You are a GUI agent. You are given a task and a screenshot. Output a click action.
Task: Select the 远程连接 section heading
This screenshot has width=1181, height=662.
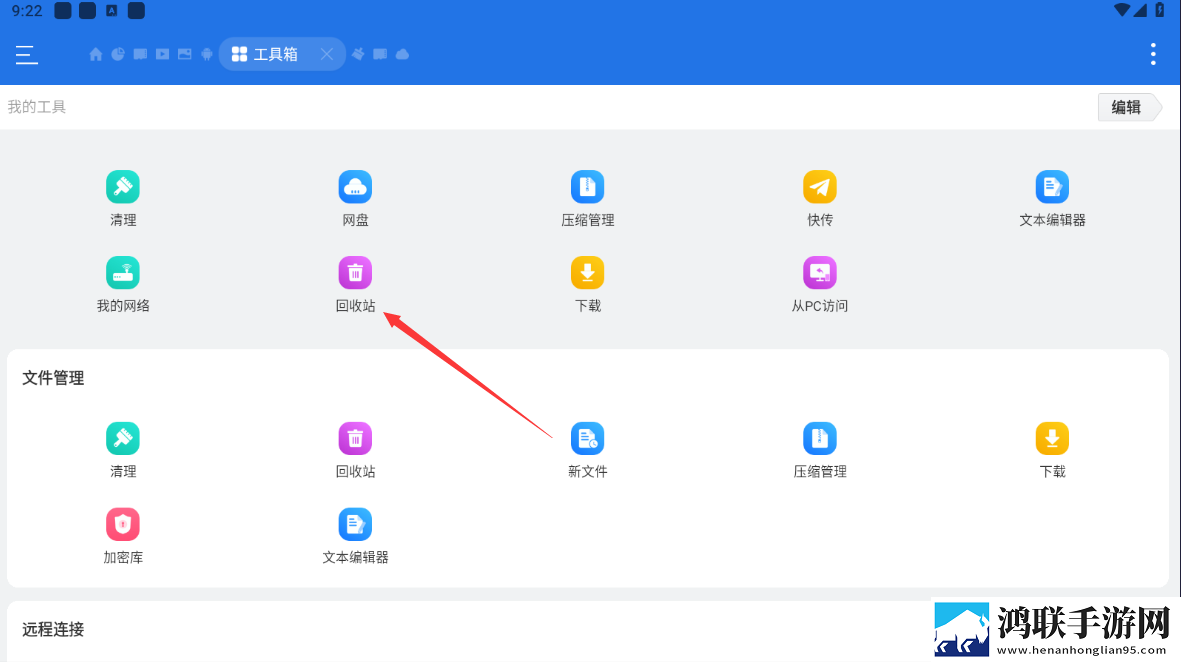(x=53, y=630)
